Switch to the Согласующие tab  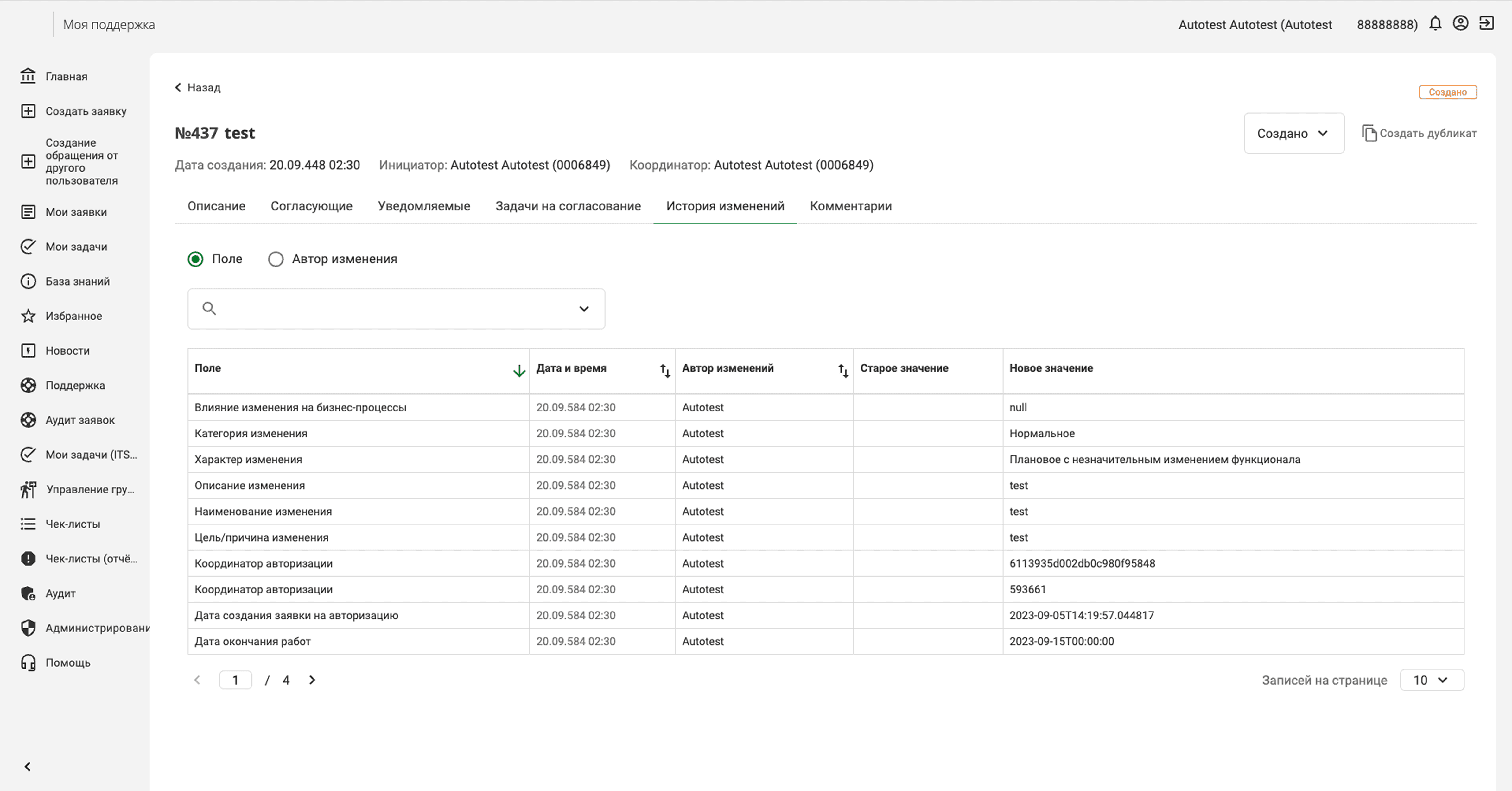click(311, 206)
